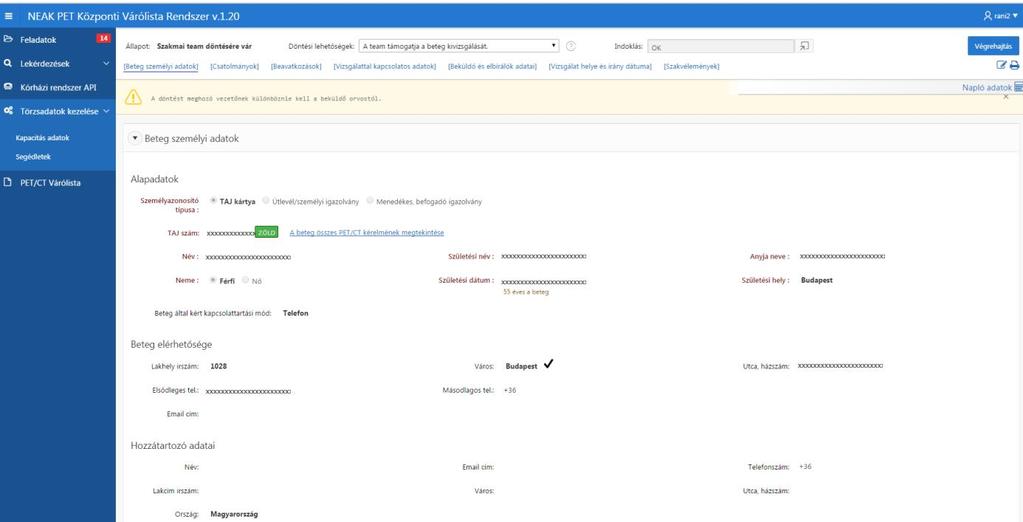This screenshot has width=1023, height=522.
Task: Click the Indoklás text field
Action: click(721, 47)
